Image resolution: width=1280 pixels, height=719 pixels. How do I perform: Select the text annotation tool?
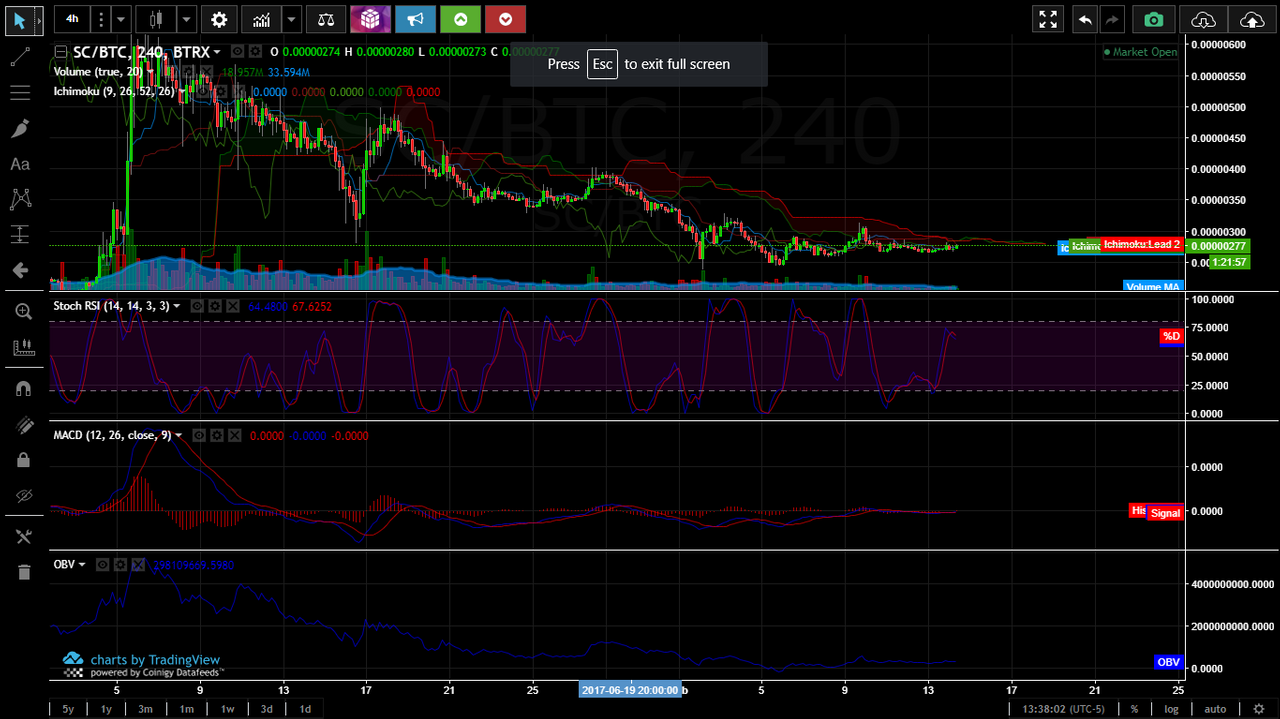20,164
